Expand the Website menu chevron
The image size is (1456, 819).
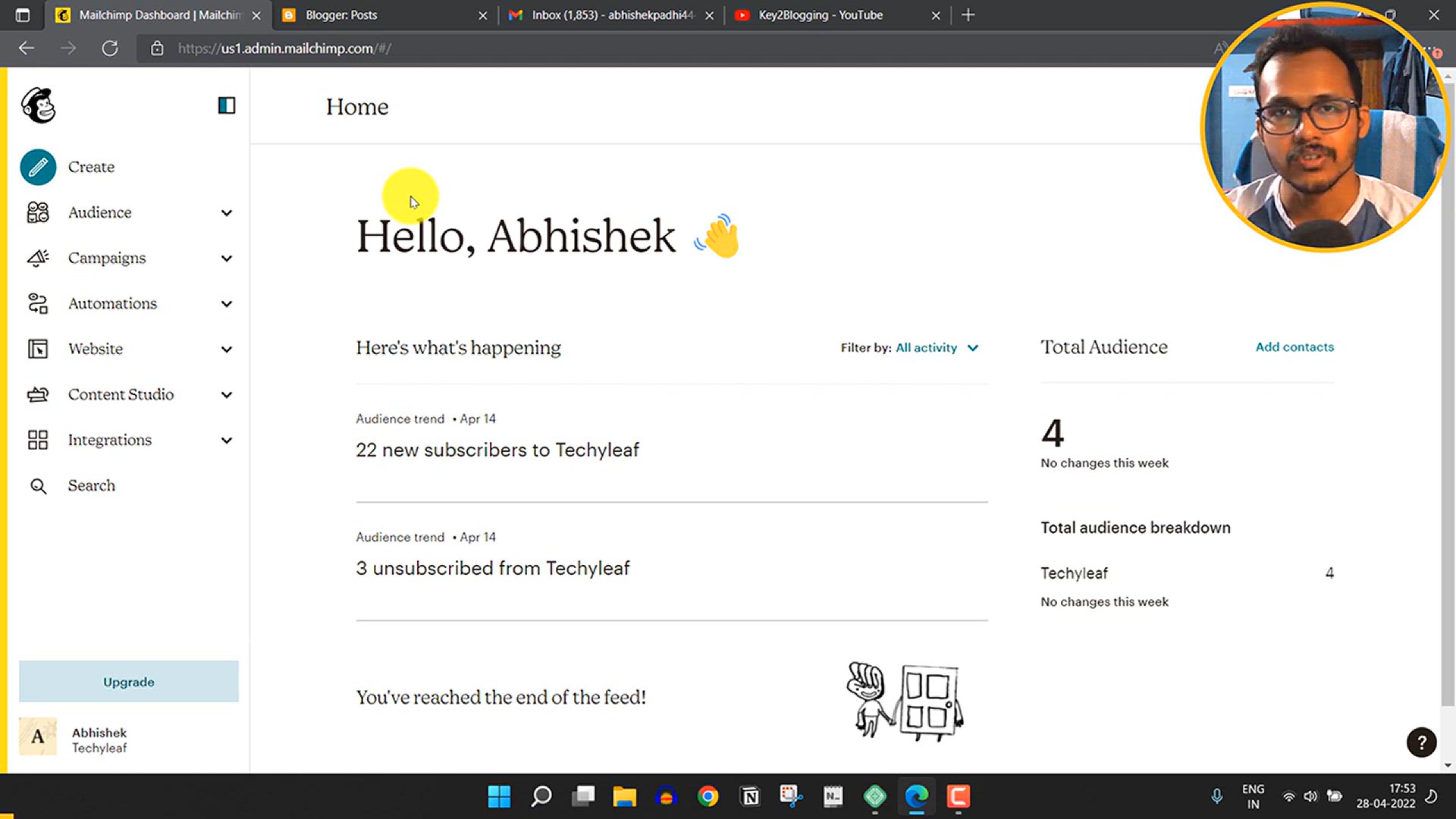pyautogui.click(x=227, y=350)
